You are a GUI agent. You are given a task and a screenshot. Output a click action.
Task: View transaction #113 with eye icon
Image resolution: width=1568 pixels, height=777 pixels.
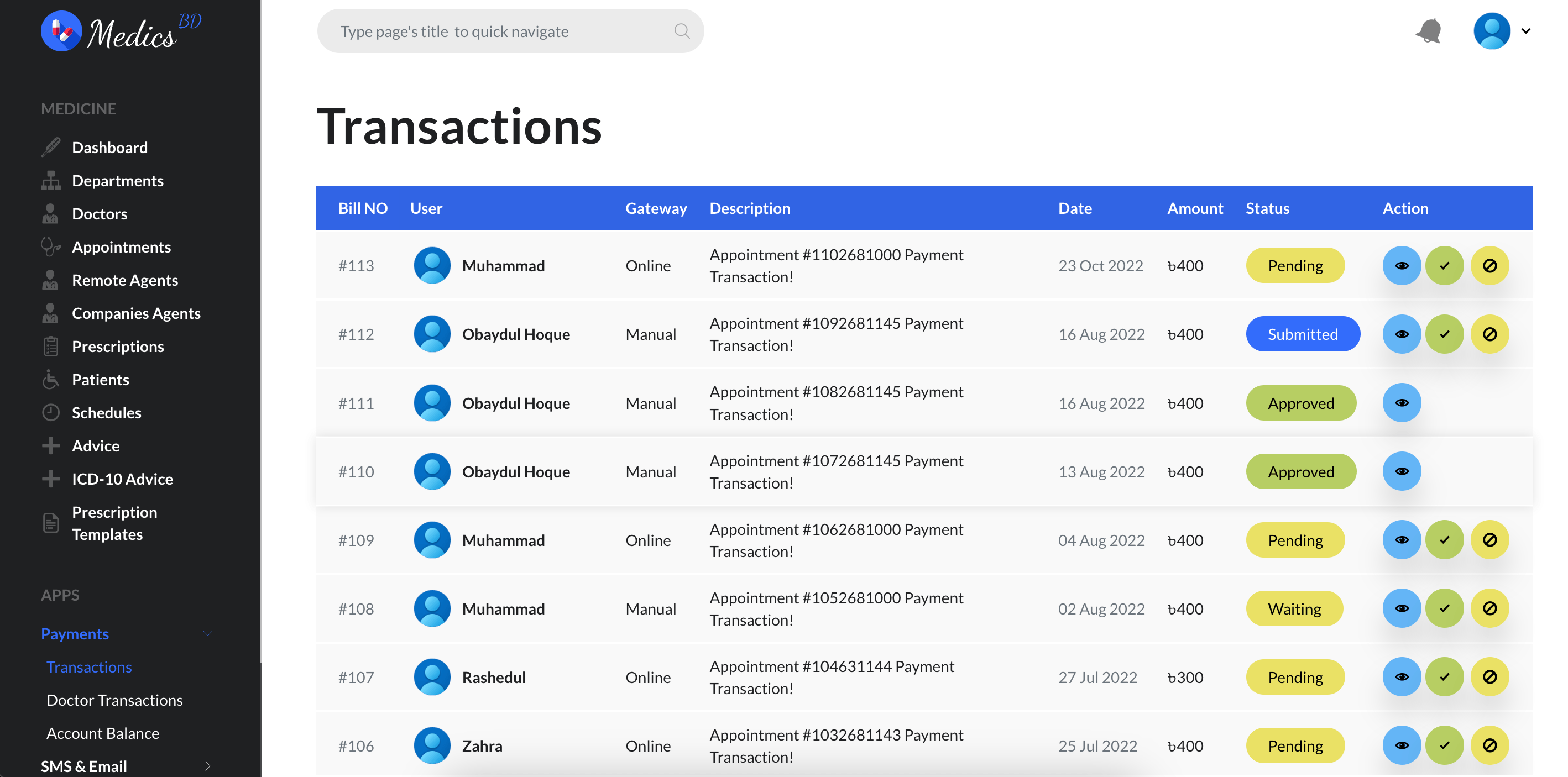coord(1402,266)
